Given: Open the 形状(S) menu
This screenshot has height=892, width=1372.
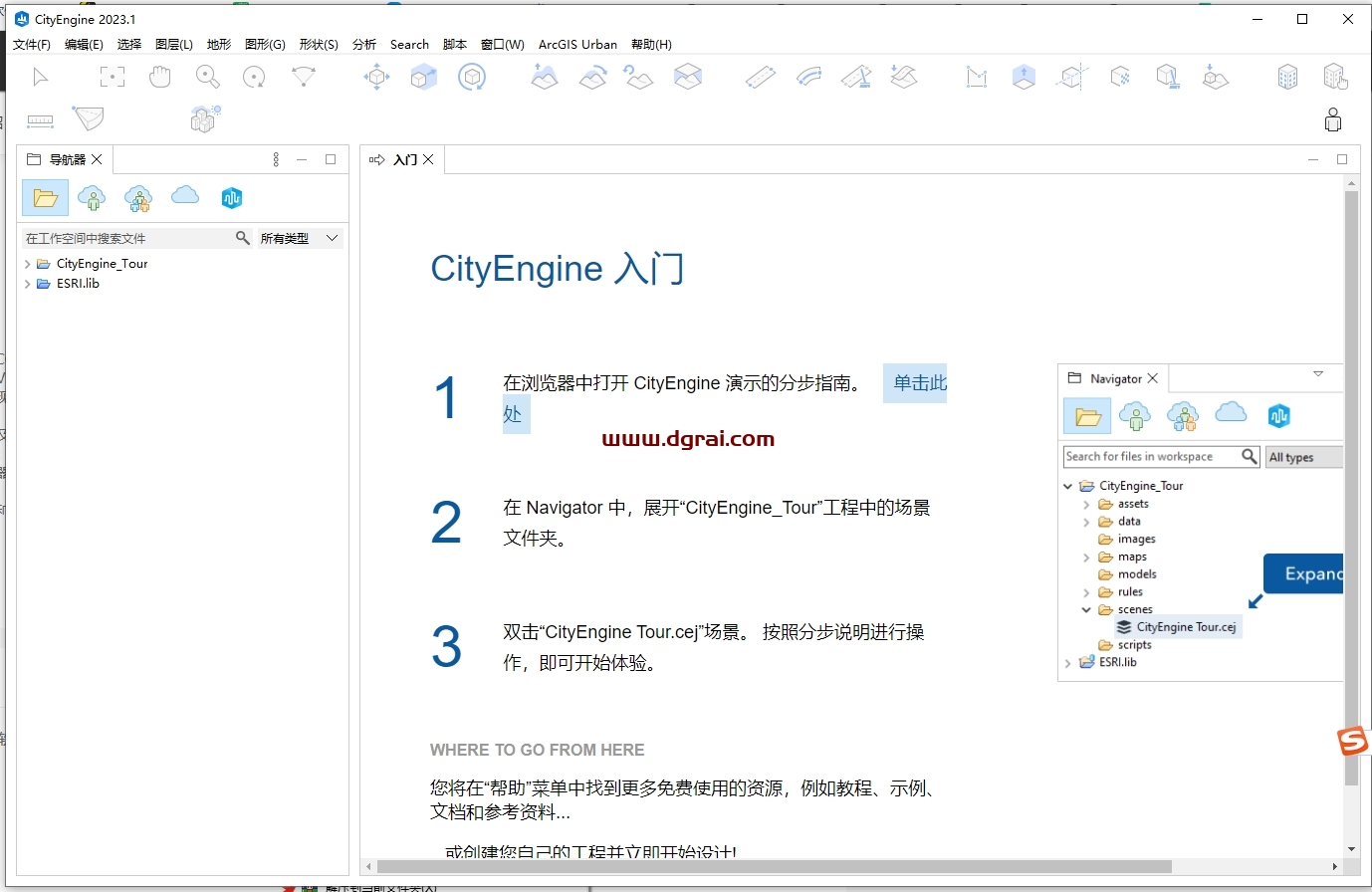Looking at the screenshot, I should (x=319, y=45).
